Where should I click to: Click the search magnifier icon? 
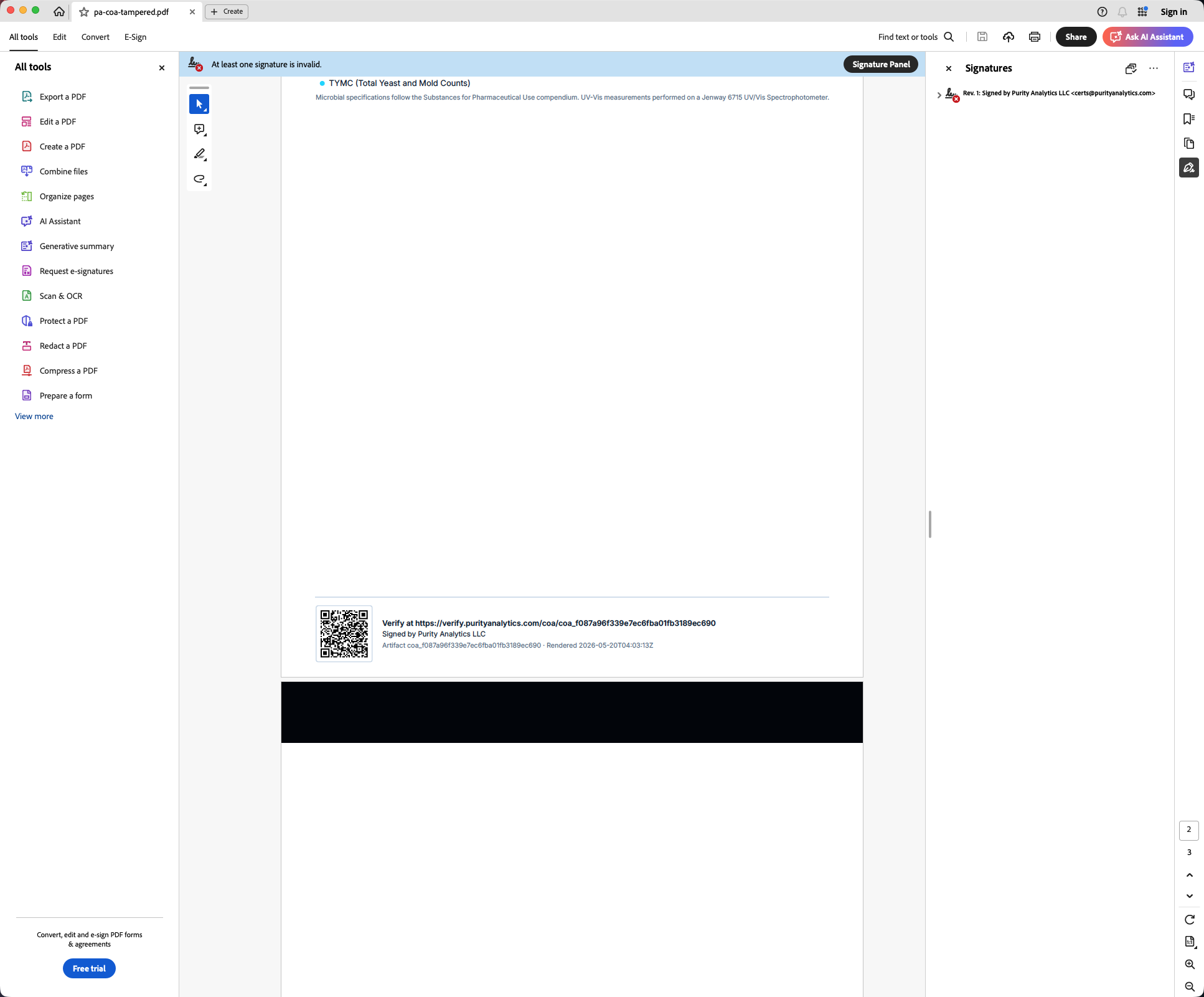(x=949, y=37)
